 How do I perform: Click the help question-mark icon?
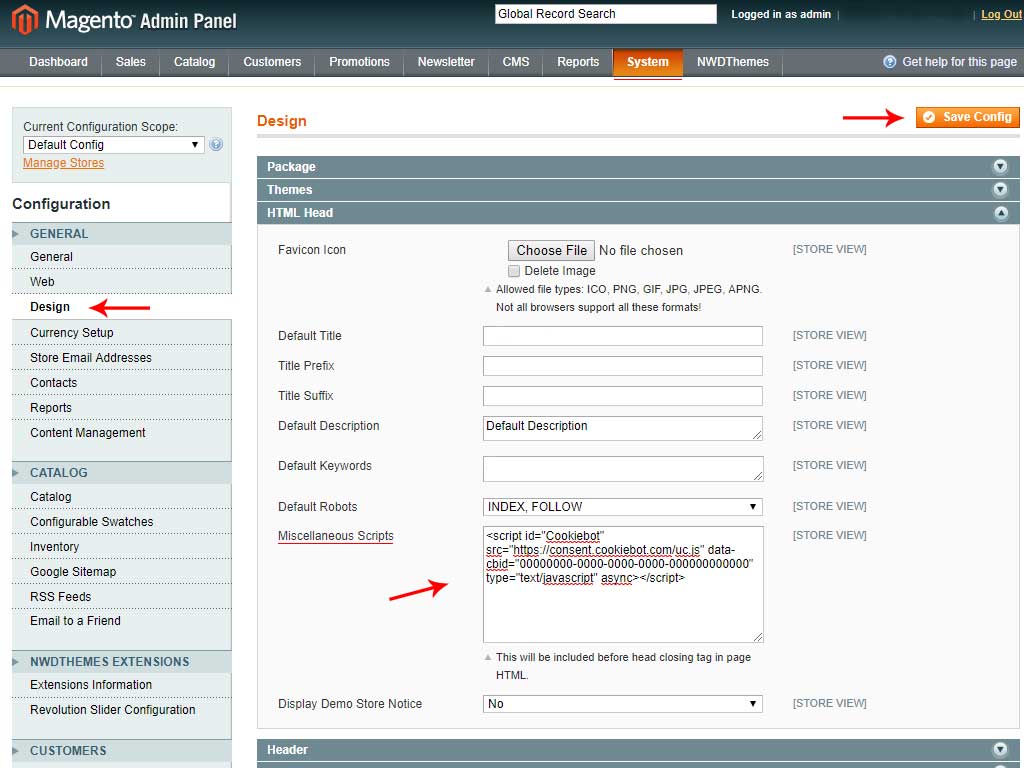coord(889,61)
